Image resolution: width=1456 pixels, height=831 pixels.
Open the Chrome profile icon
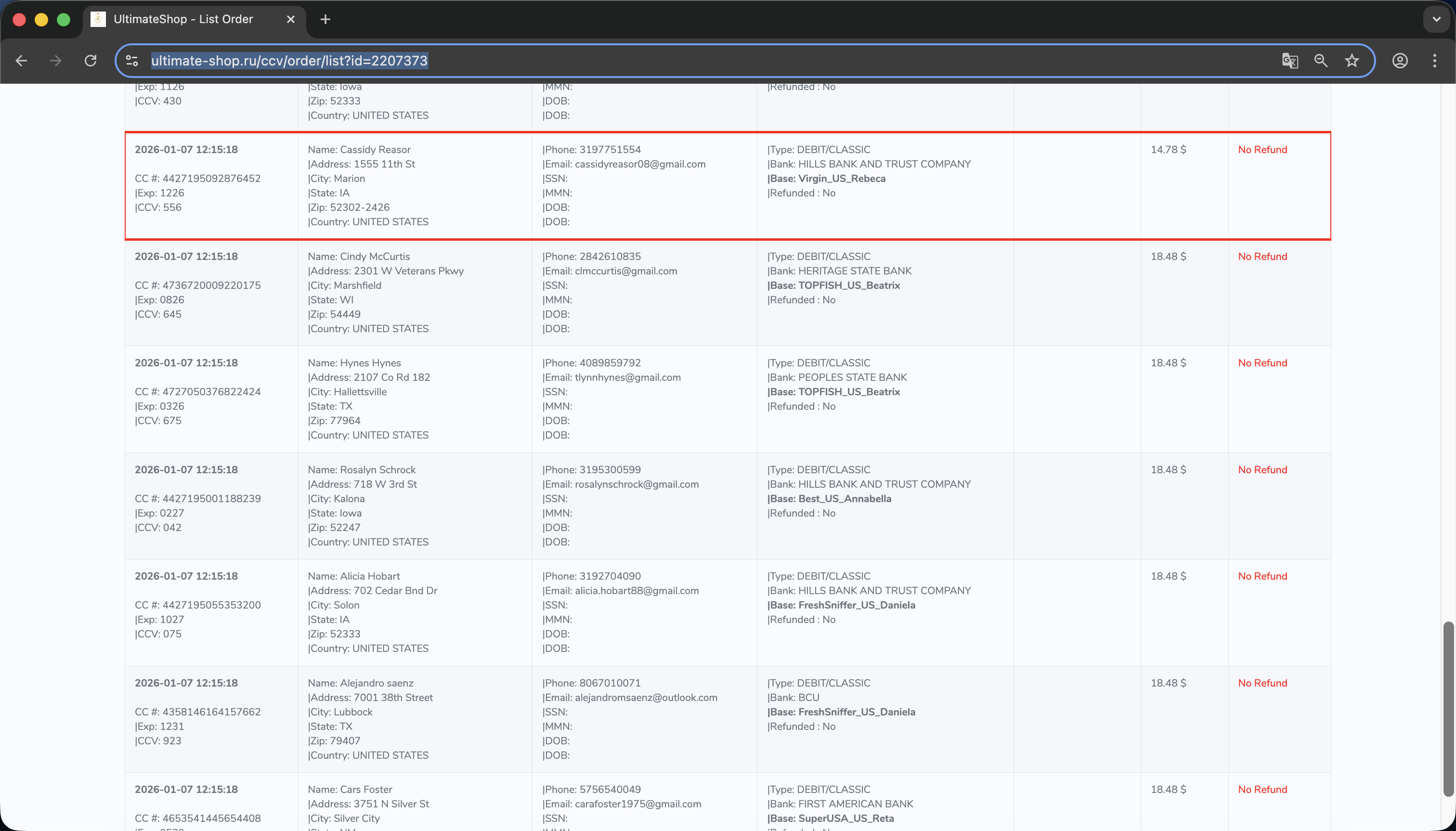coord(1400,61)
